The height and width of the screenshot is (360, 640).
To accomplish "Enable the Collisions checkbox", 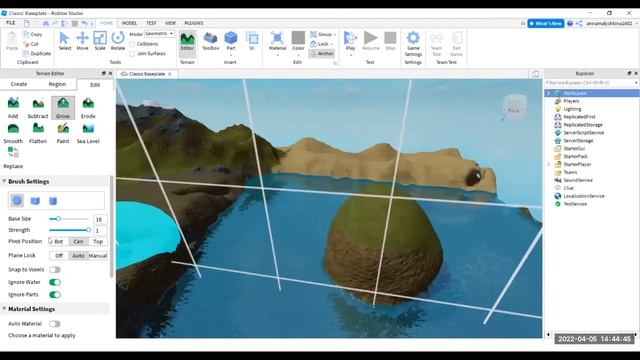I will pos(132,44).
